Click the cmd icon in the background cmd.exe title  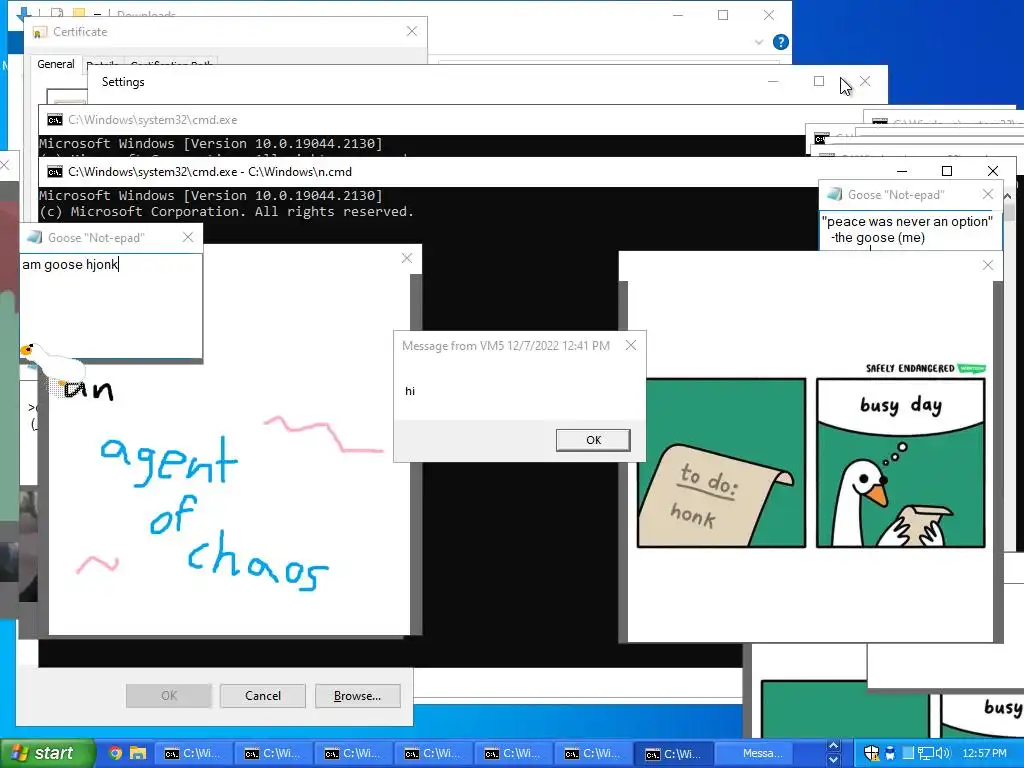(x=55, y=120)
